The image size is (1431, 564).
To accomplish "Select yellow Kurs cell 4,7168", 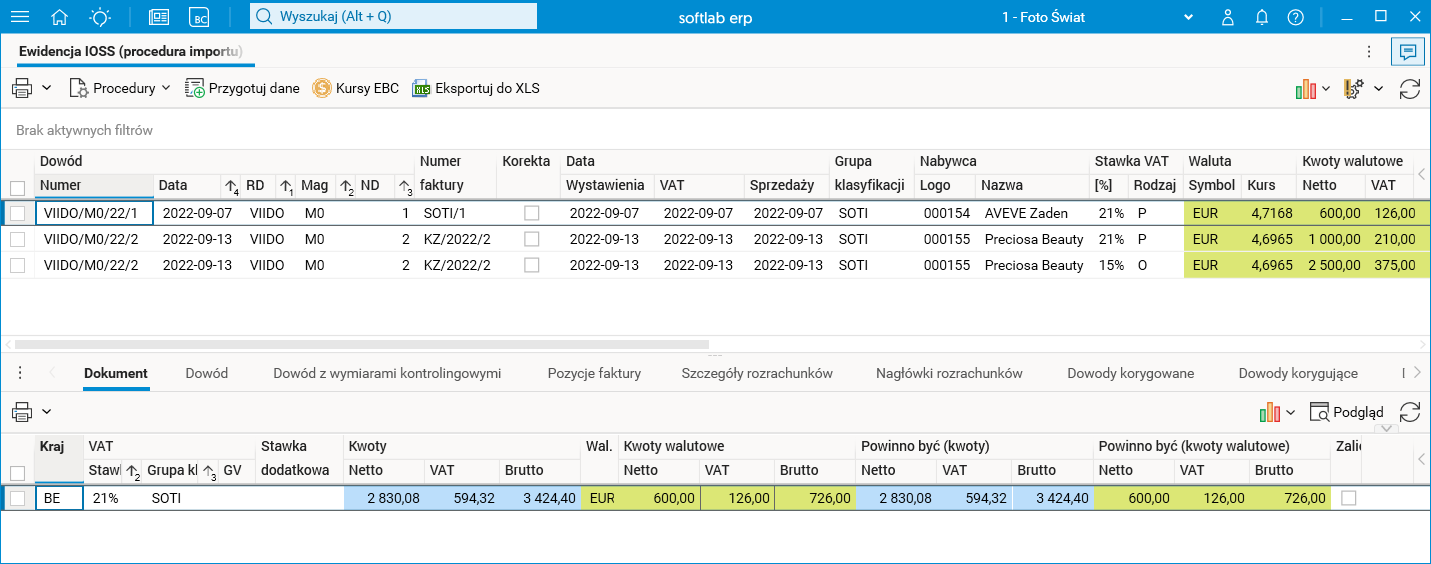I will coord(1269,213).
